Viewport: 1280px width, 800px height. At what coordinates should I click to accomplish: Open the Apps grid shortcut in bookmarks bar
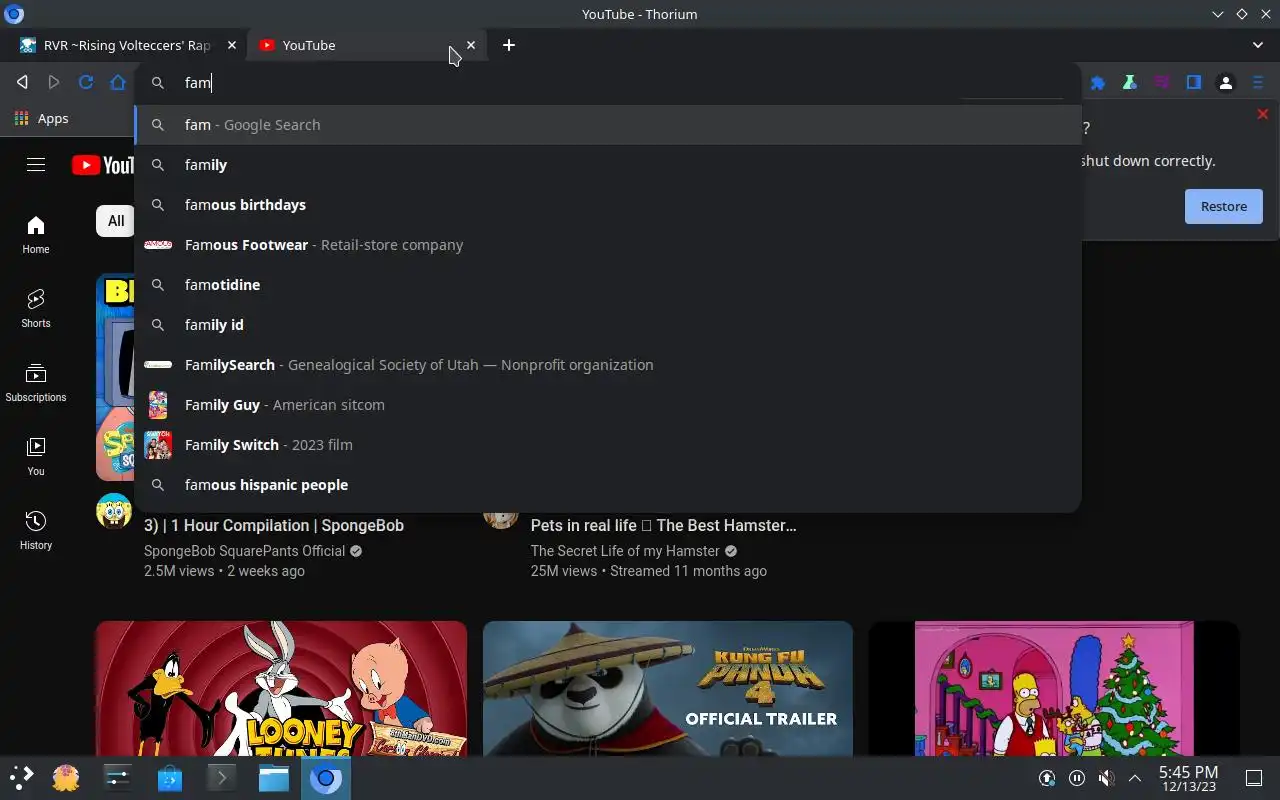[x=42, y=118]
